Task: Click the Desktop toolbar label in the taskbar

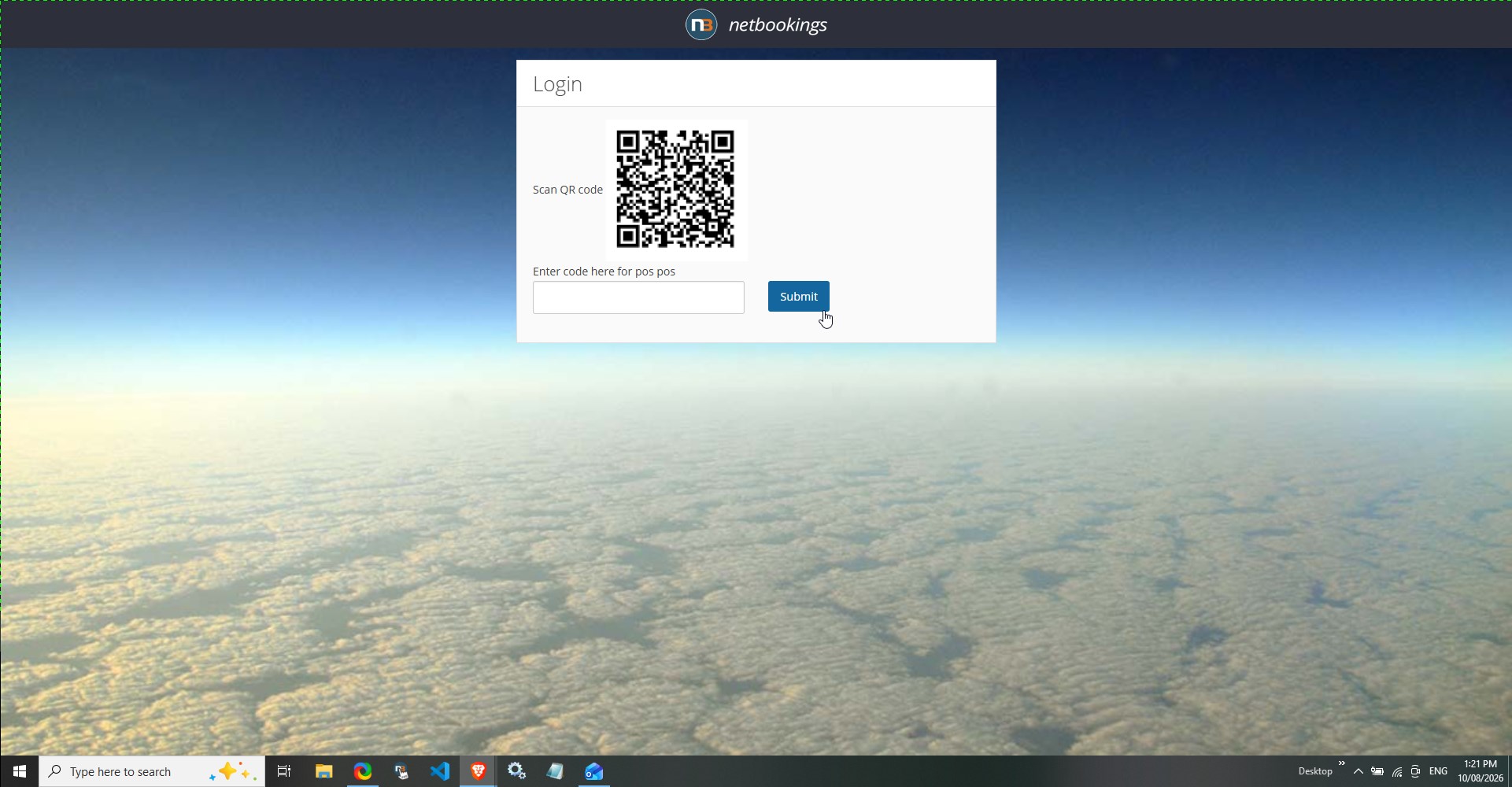Action: 1315,771
